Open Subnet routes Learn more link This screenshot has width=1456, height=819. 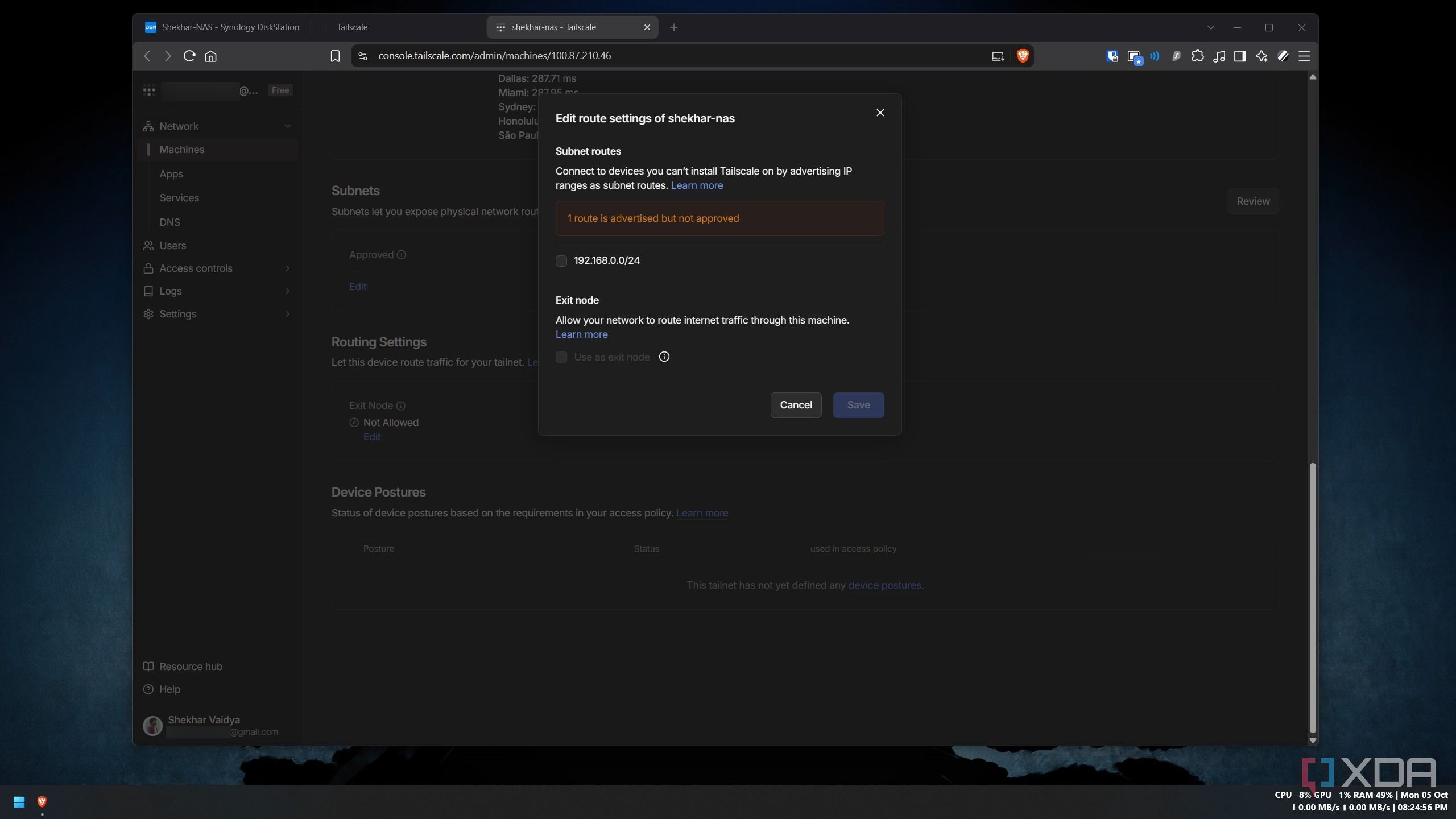[697, 185]
